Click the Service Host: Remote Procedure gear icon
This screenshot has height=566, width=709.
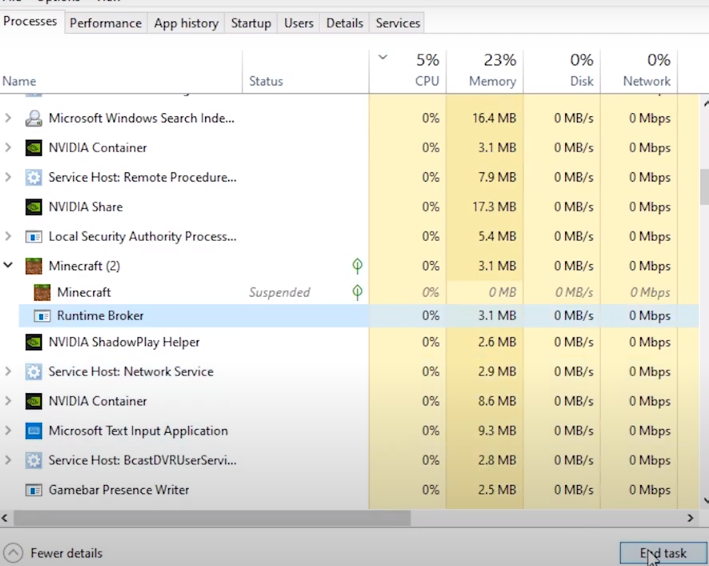click(33, 177)
